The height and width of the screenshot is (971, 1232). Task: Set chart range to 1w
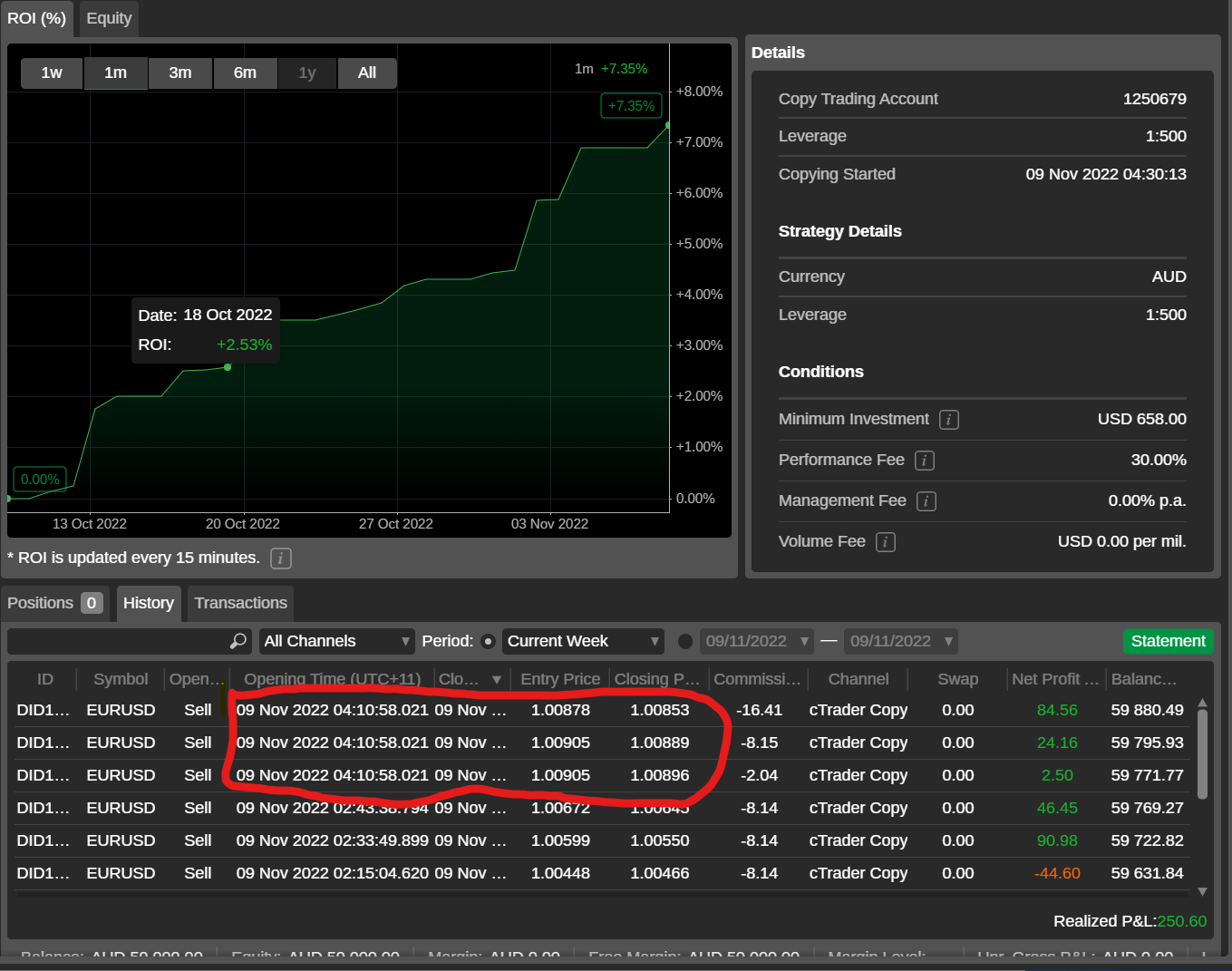pos(52,73)
